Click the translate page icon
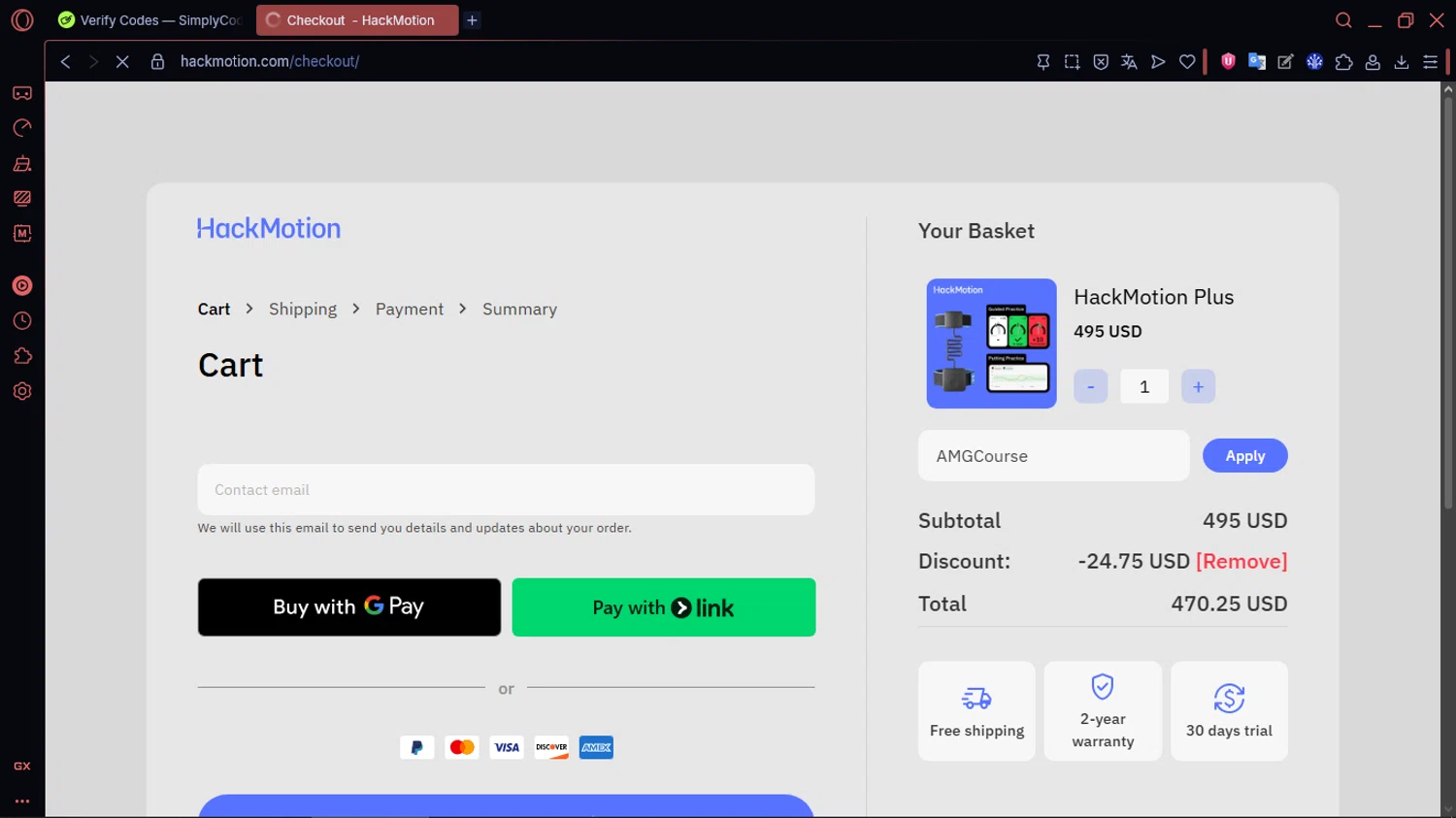 pyautogui.click(x=1129, y=61)
